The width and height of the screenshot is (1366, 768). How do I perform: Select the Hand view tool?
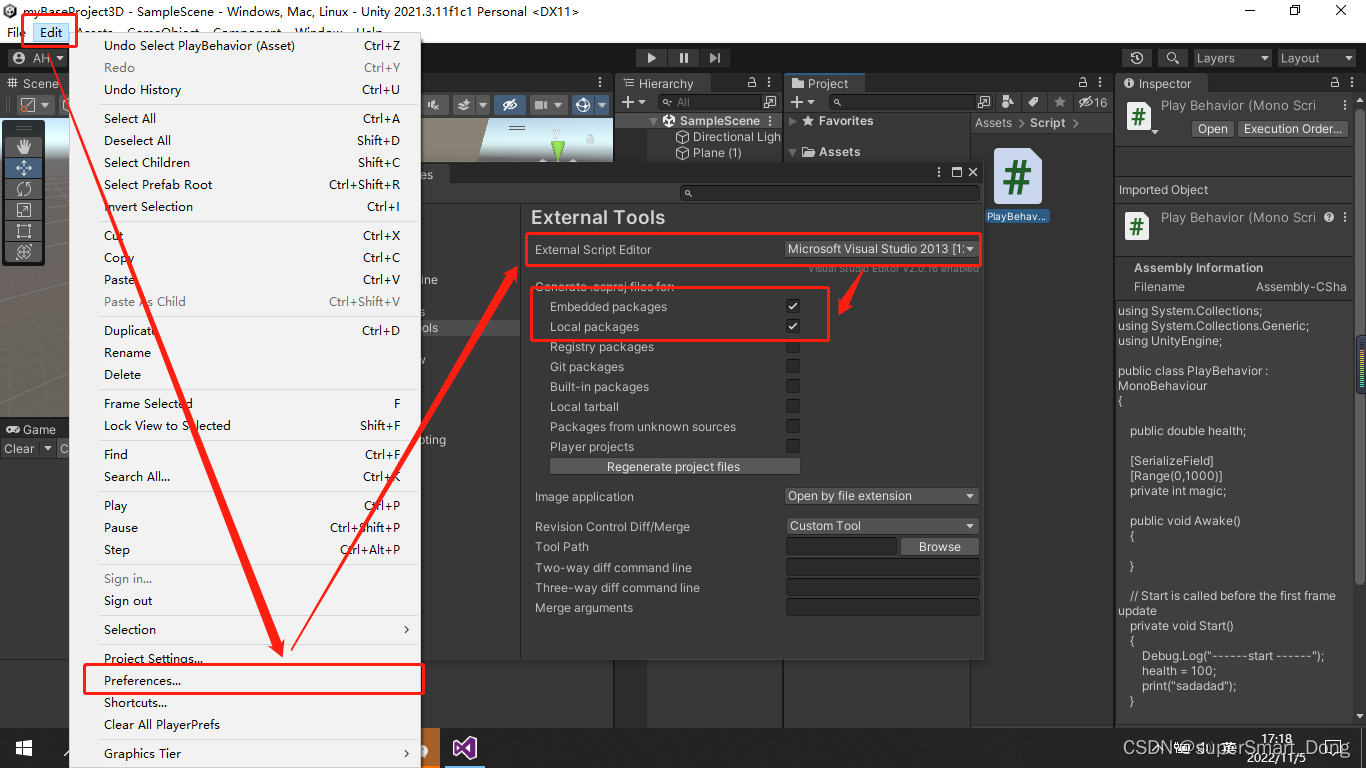point(24,146)
